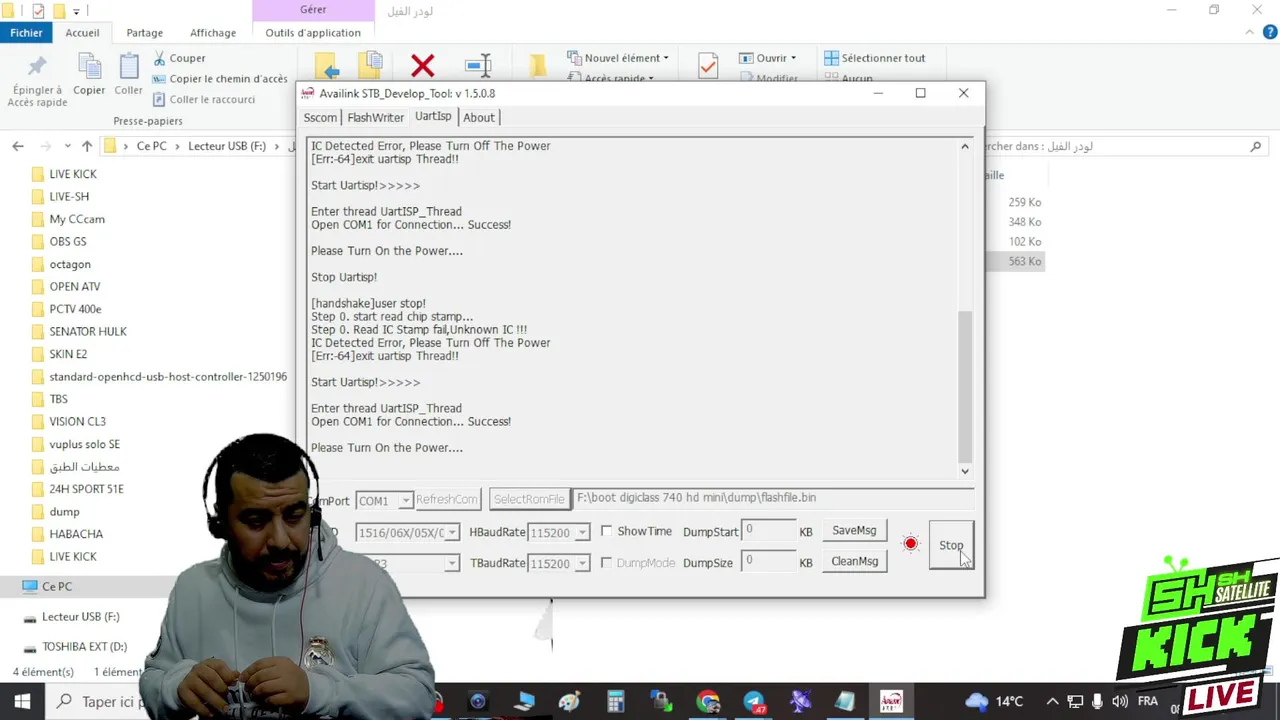The height and width of the screenshot is (720, 1280).
Task: Click the Copier icon in ribbon
Action: 89,67
